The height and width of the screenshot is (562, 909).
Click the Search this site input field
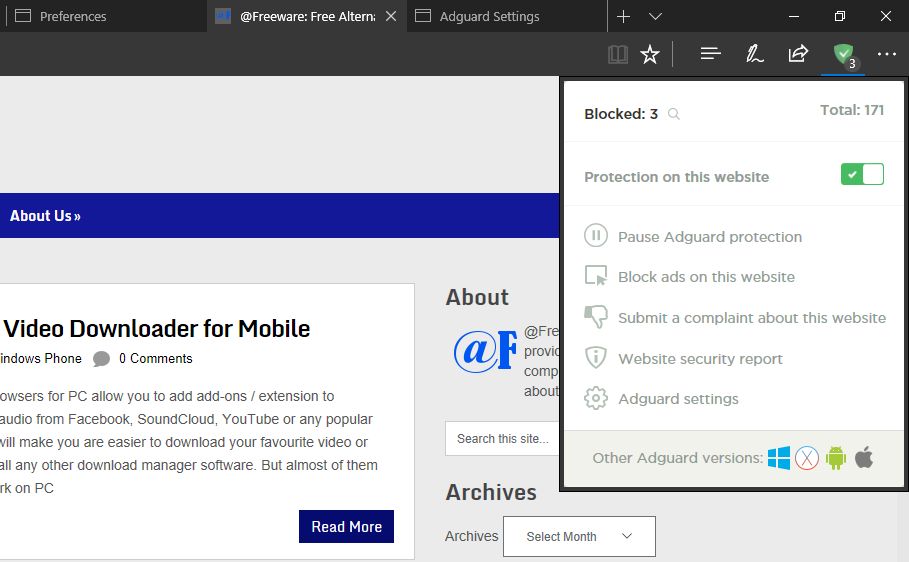(501, 438)
